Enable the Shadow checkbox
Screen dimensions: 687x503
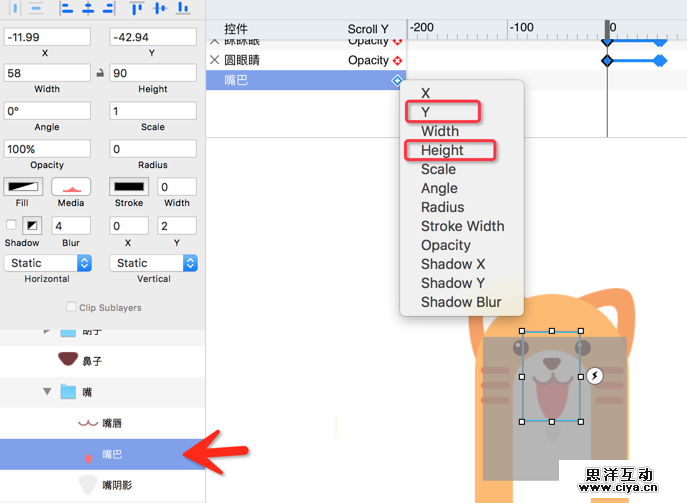click(11, 225)
